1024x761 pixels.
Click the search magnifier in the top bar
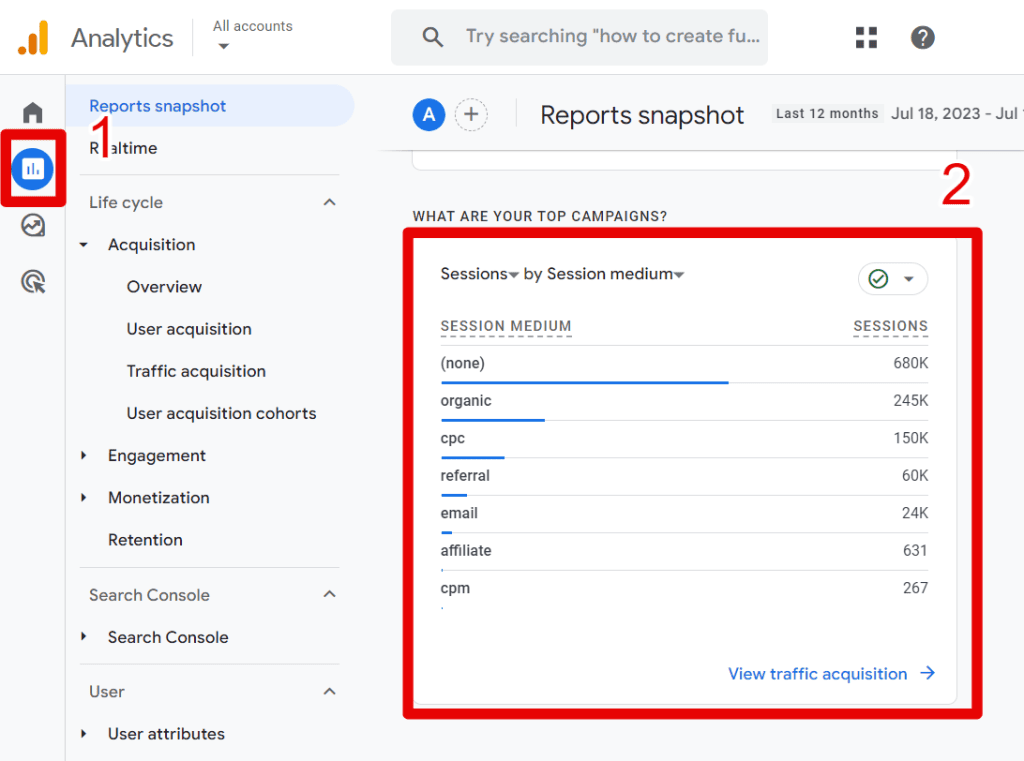(x=432, y=37)
